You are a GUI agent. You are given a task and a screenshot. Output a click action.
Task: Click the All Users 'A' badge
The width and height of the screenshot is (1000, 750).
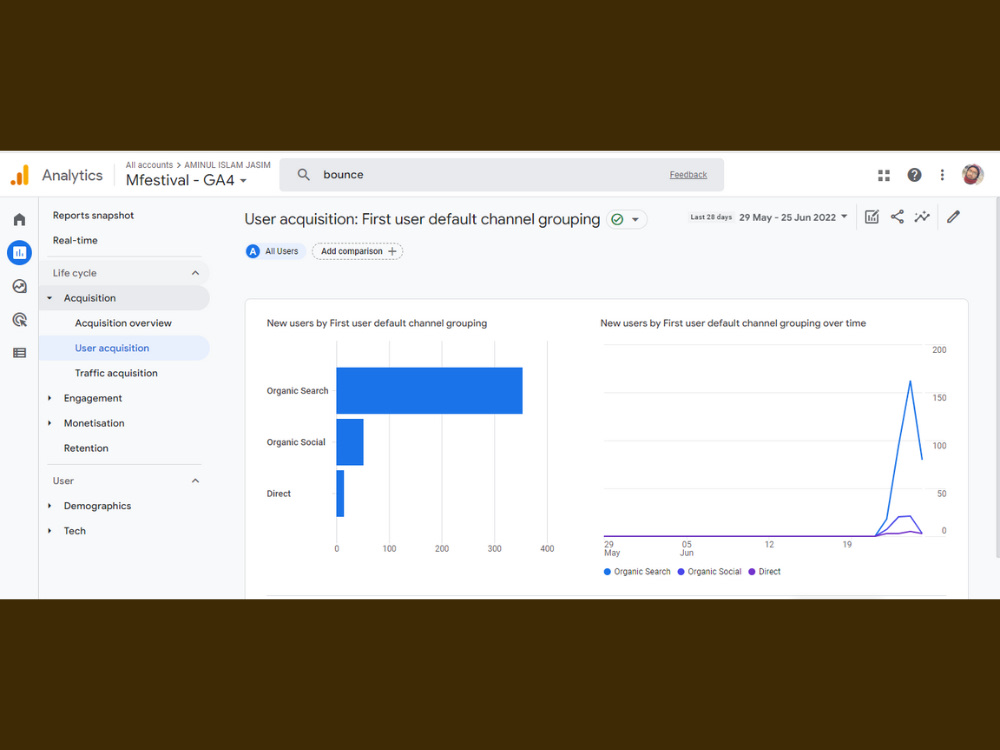tap(253, 251)
